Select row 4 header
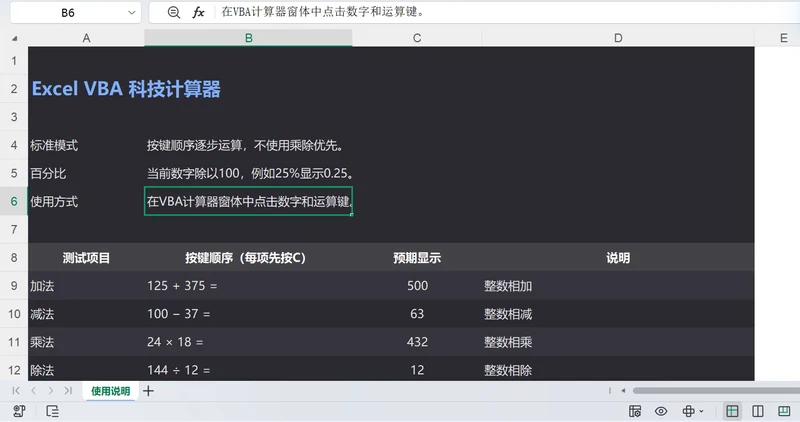 14,145
